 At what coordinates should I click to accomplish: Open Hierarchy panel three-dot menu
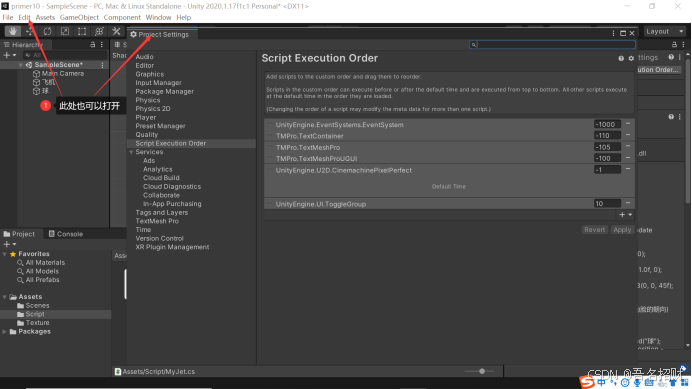click(102, 45)
